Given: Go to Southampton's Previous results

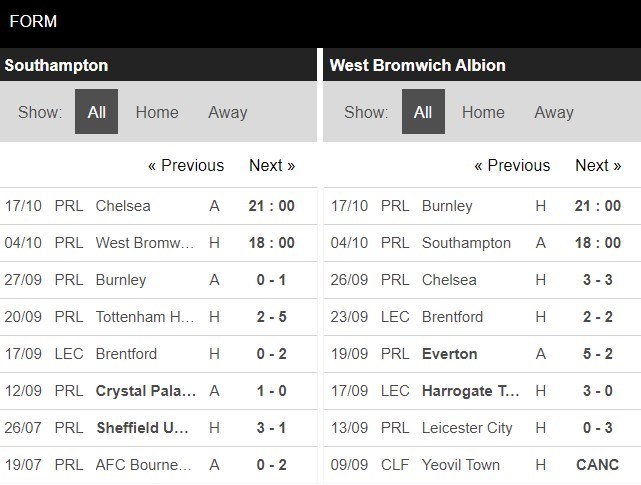Looking at the screenshot, I should pos(186,165).
